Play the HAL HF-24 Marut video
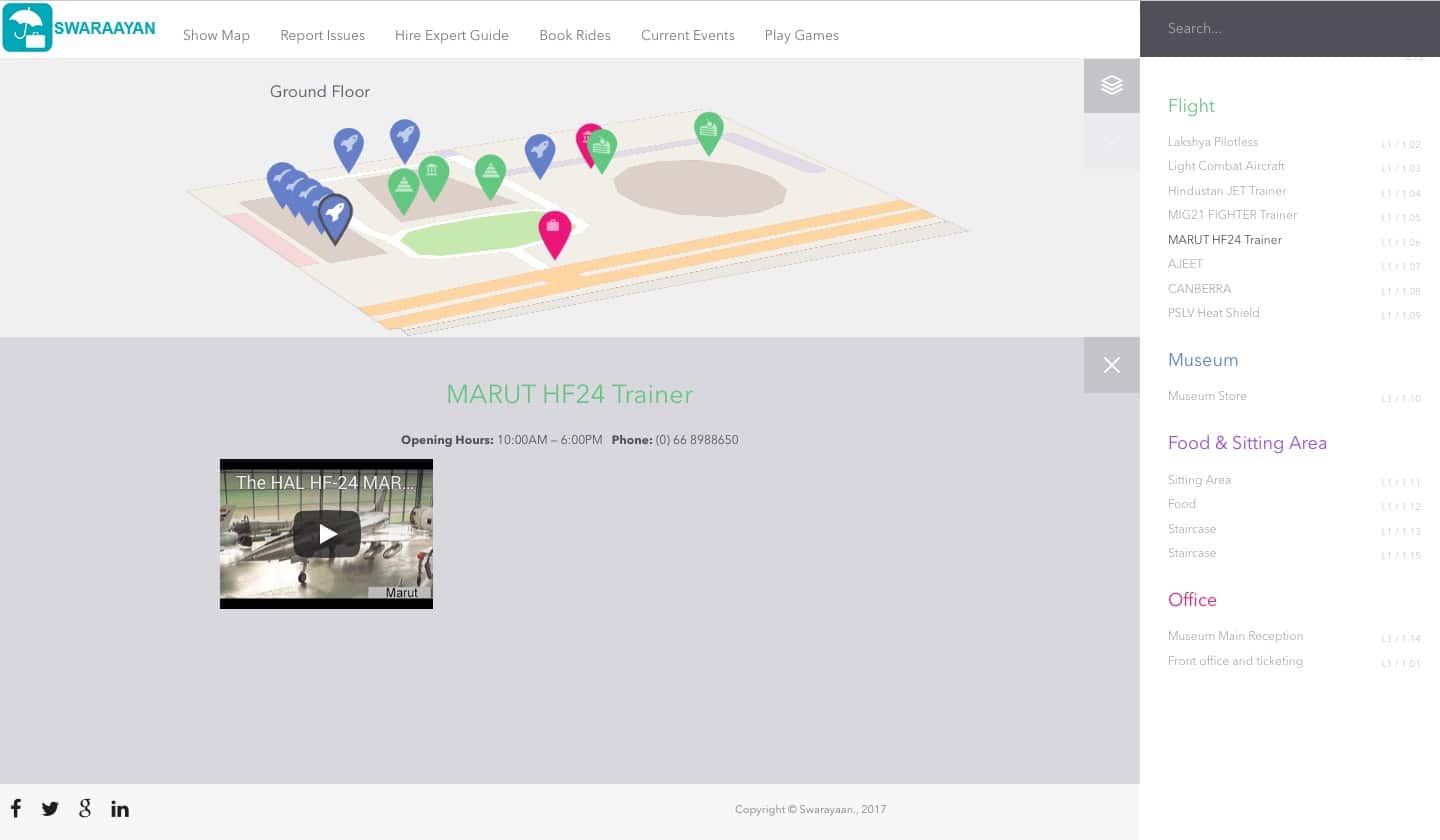Viewport: 1440px width, 840px height. point(327,534)
